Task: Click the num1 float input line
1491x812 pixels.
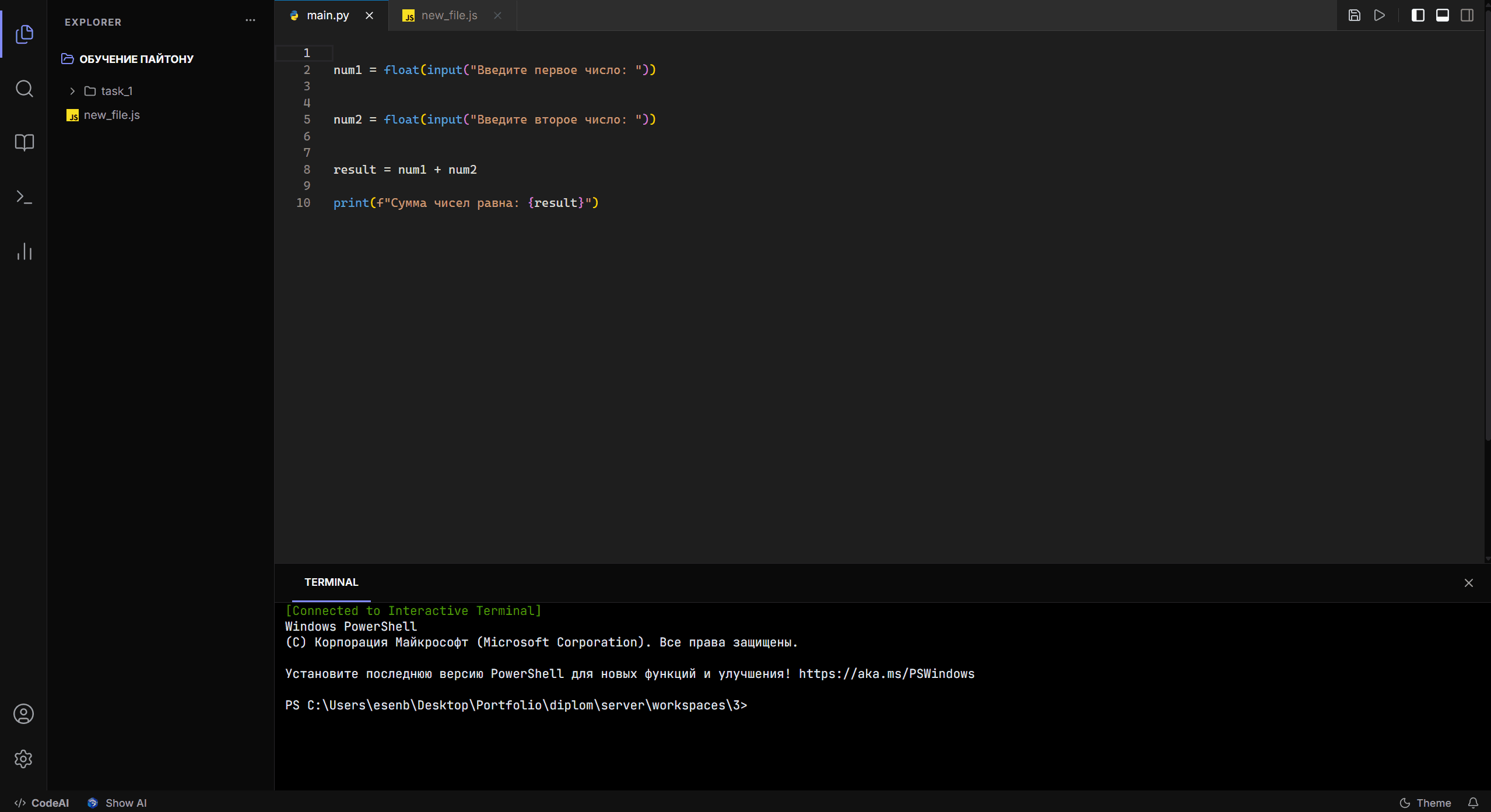Action: [x=494, y=70]
